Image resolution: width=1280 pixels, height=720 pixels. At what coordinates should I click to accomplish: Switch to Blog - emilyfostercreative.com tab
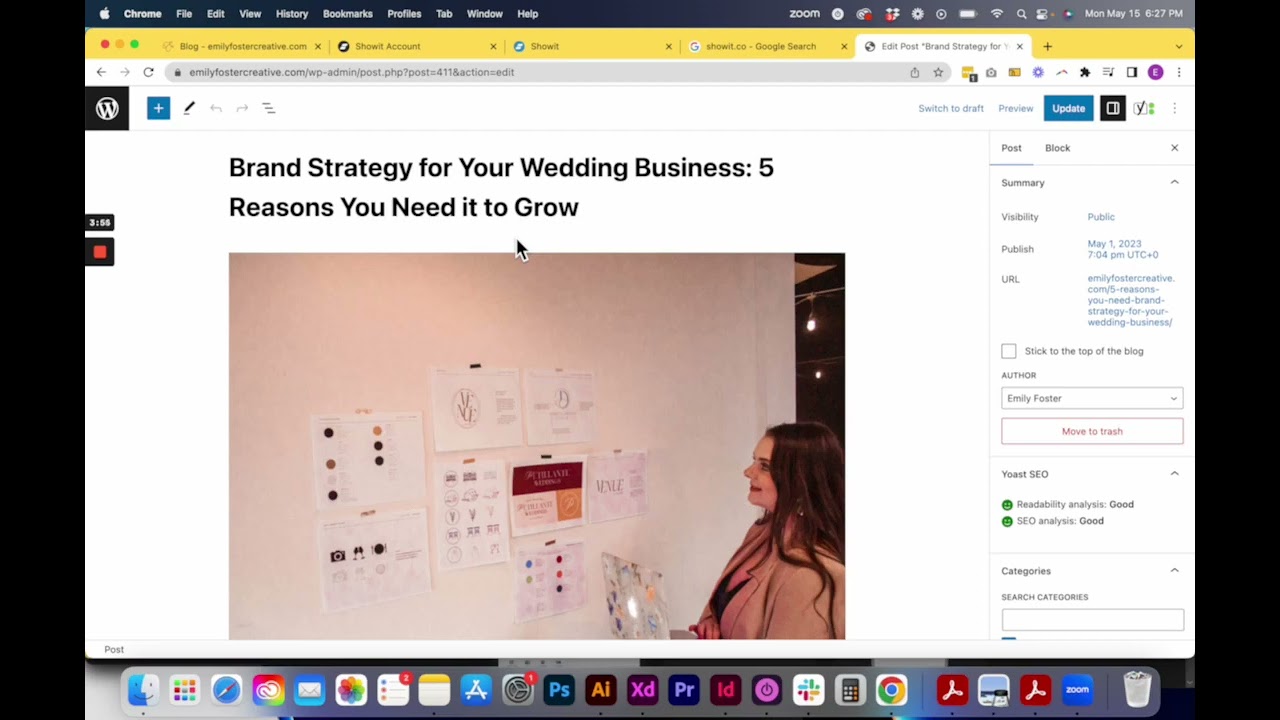[243, 46]
